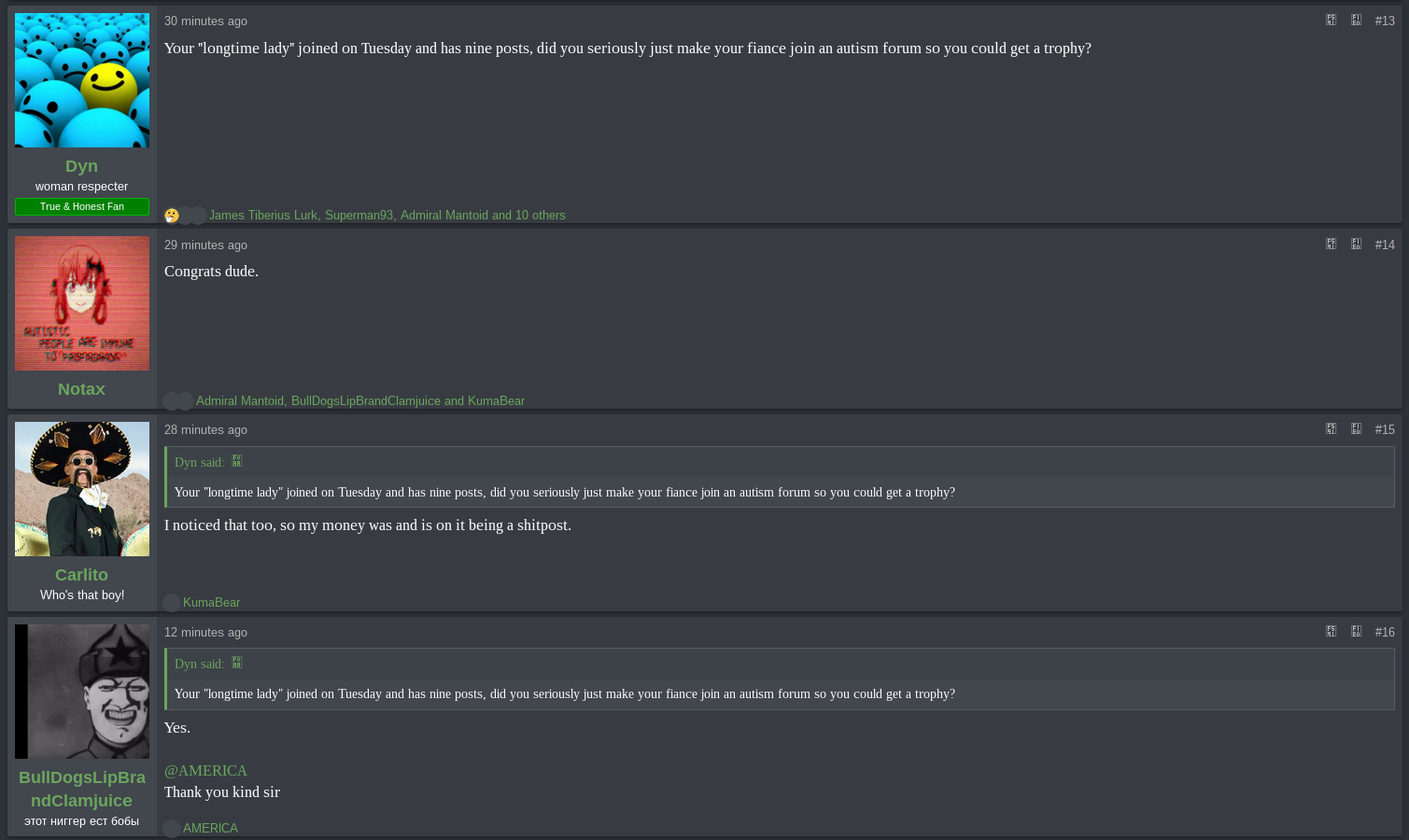Click the "28 minutes ago" timestamp
The width and height of the screenshot is (1409, 840).
click(205, 430)
